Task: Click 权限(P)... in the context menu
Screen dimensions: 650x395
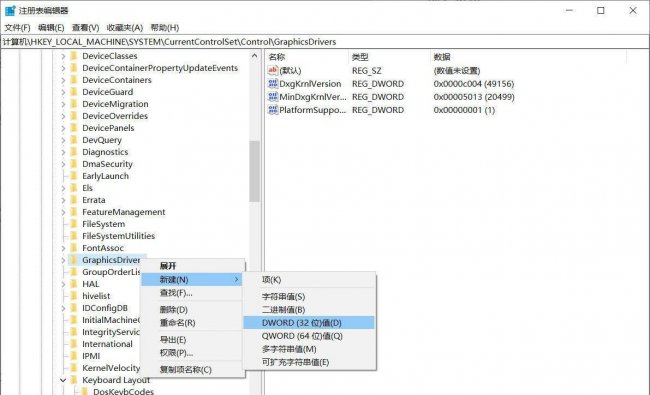Action: (x=192, y=353)
